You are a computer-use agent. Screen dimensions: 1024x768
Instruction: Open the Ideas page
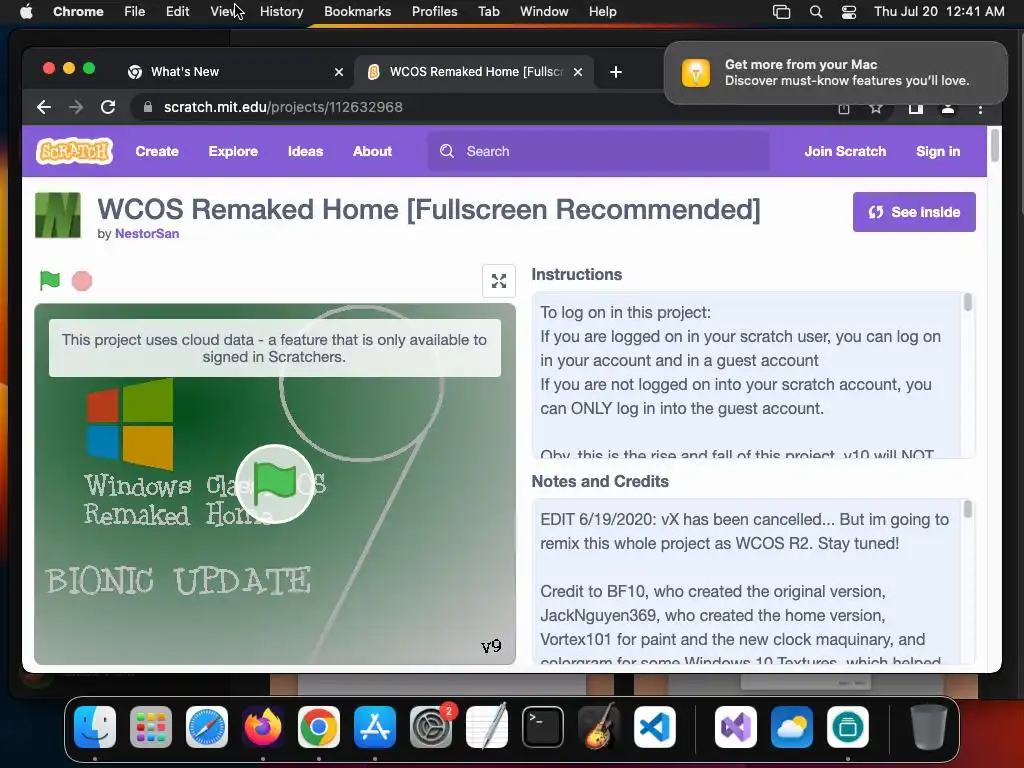305,151
